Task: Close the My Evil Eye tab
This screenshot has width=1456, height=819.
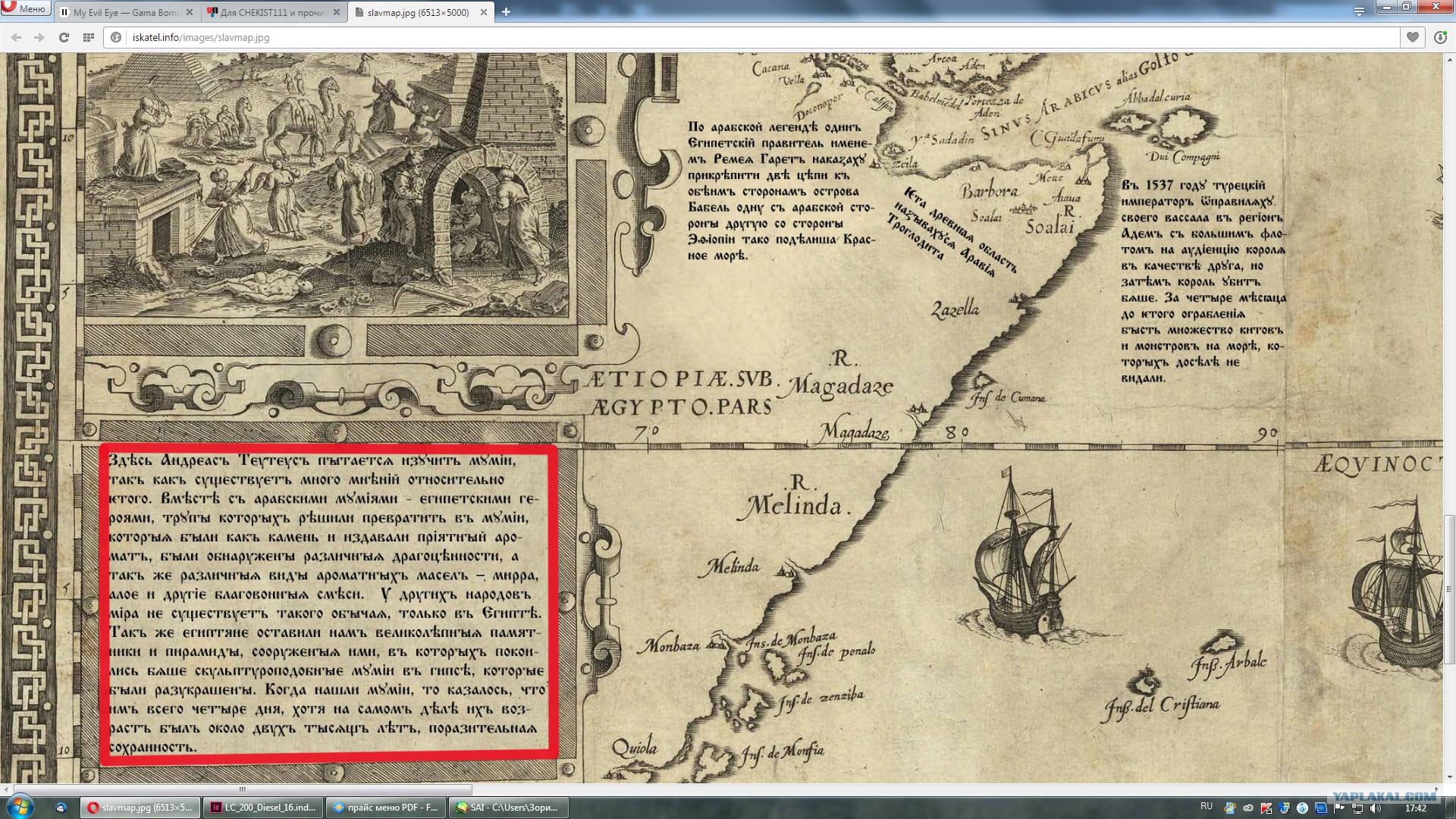Action: 190,12
